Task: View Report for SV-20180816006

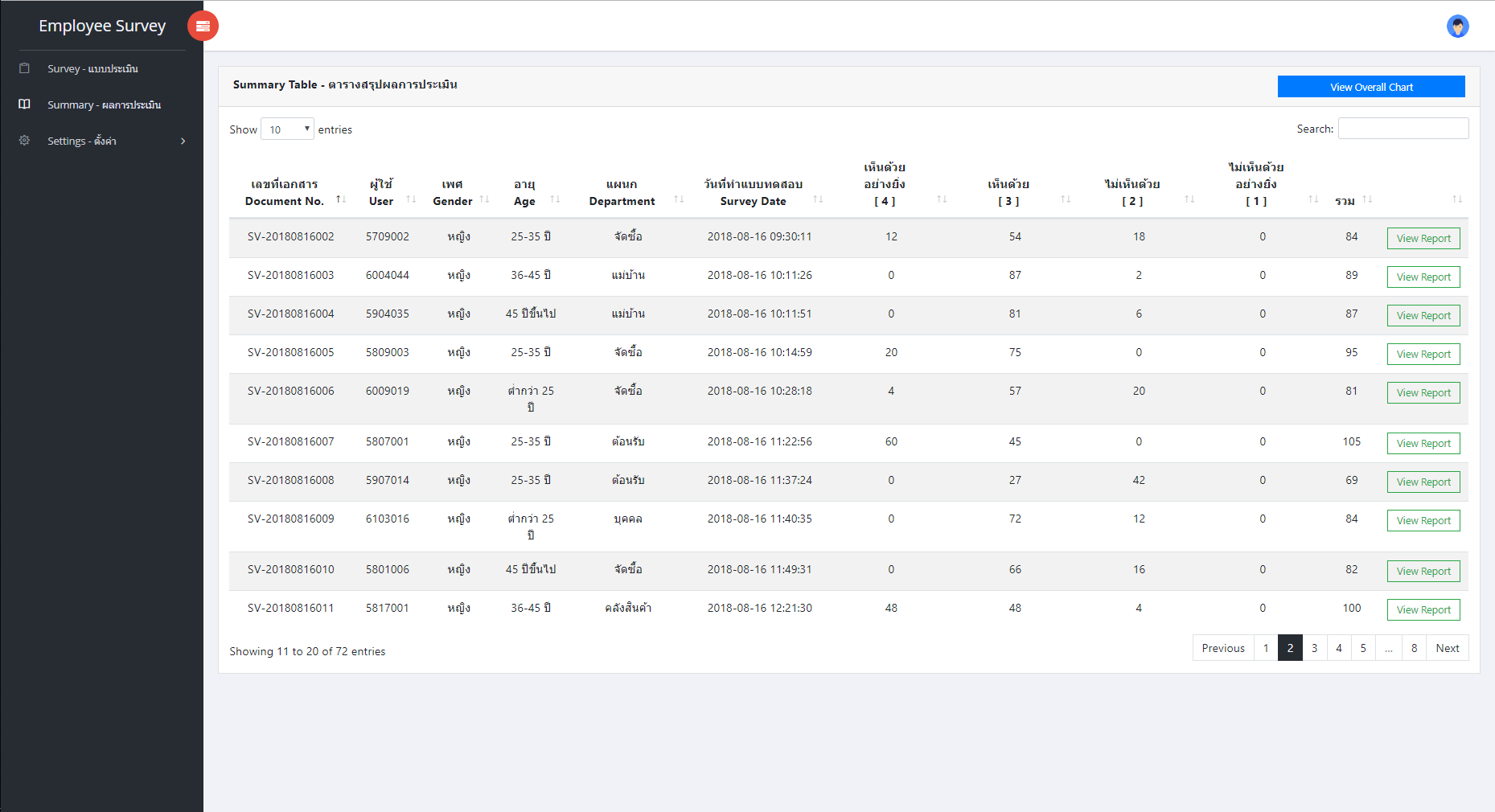Action: (x=1423, y=393)
